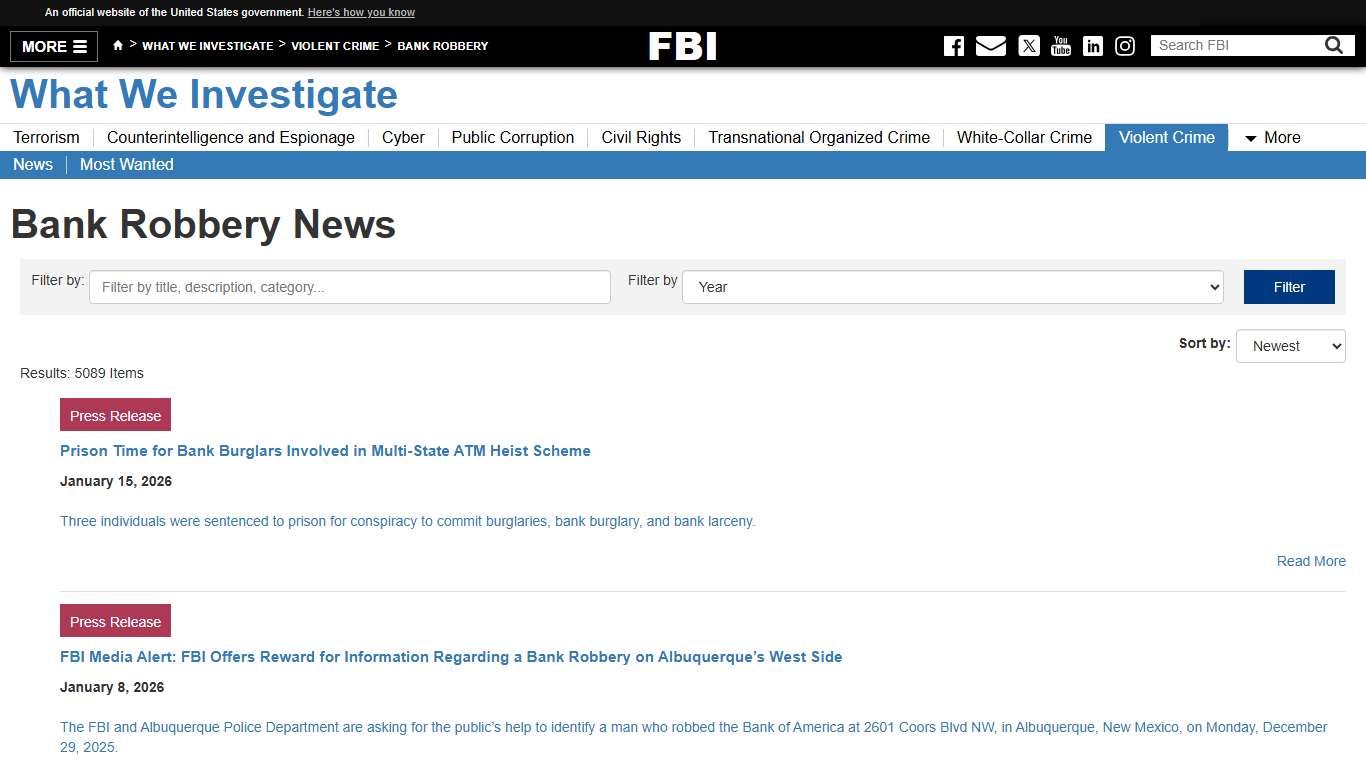The height and width of the screenshot is (768, 1366).
Task: Open the Most Wanted menu item
Action: pos(126,164)
